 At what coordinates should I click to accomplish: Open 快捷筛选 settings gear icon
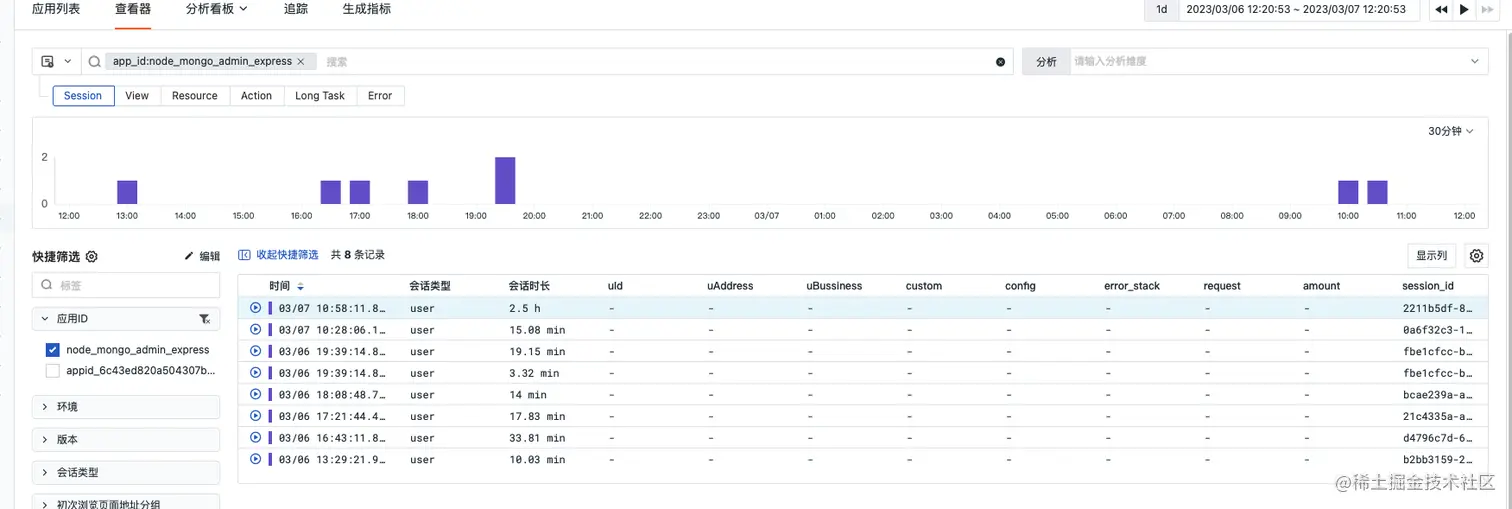pyautogui.click(x=92, y=256)
